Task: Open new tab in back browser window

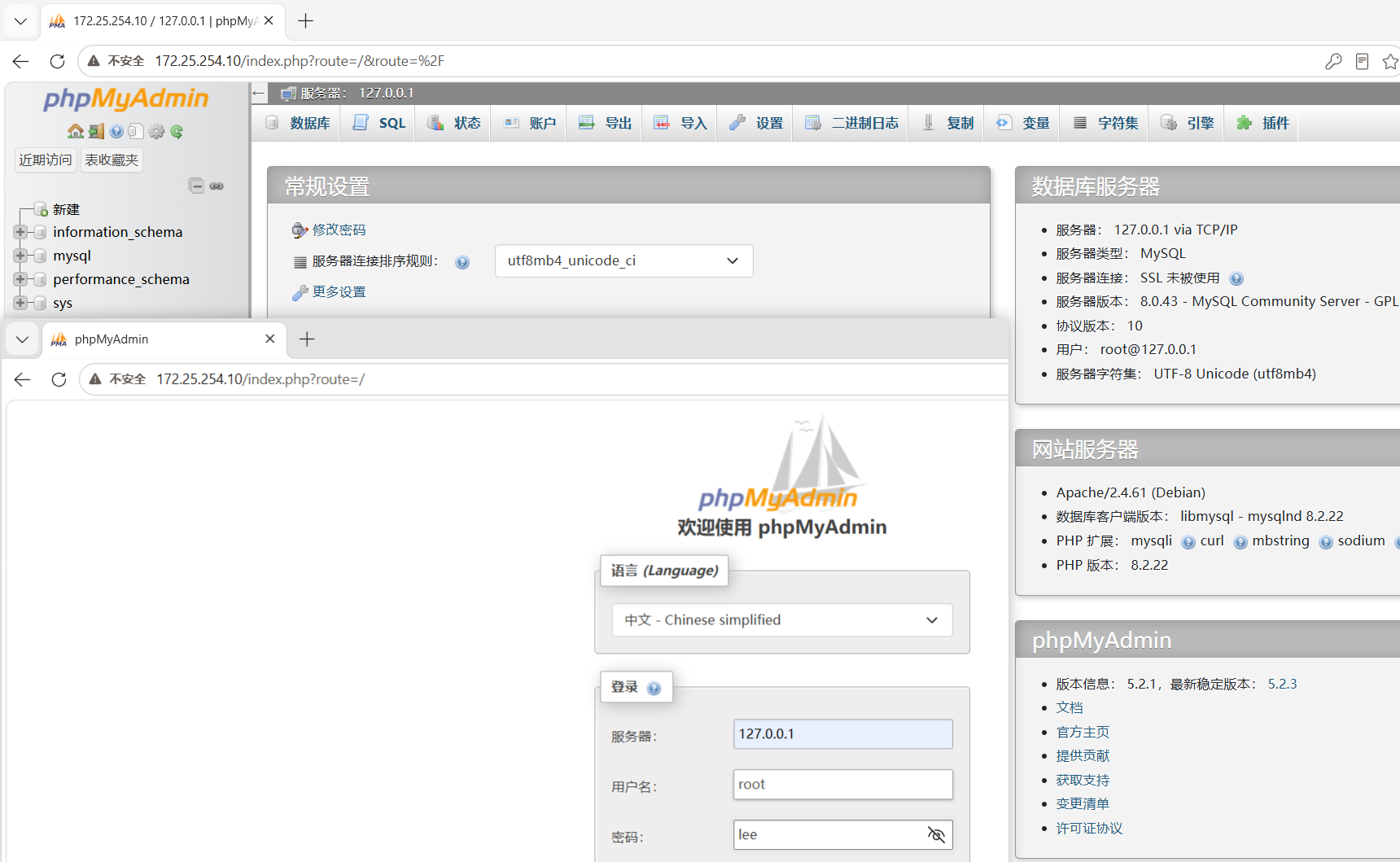Action: 306,21
